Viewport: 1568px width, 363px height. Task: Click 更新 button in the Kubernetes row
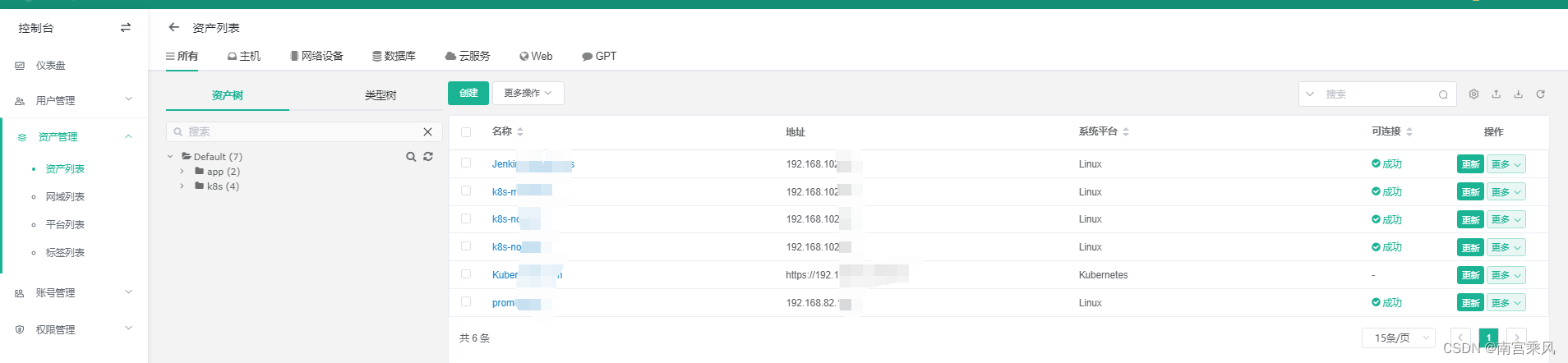pos(1470,275)
